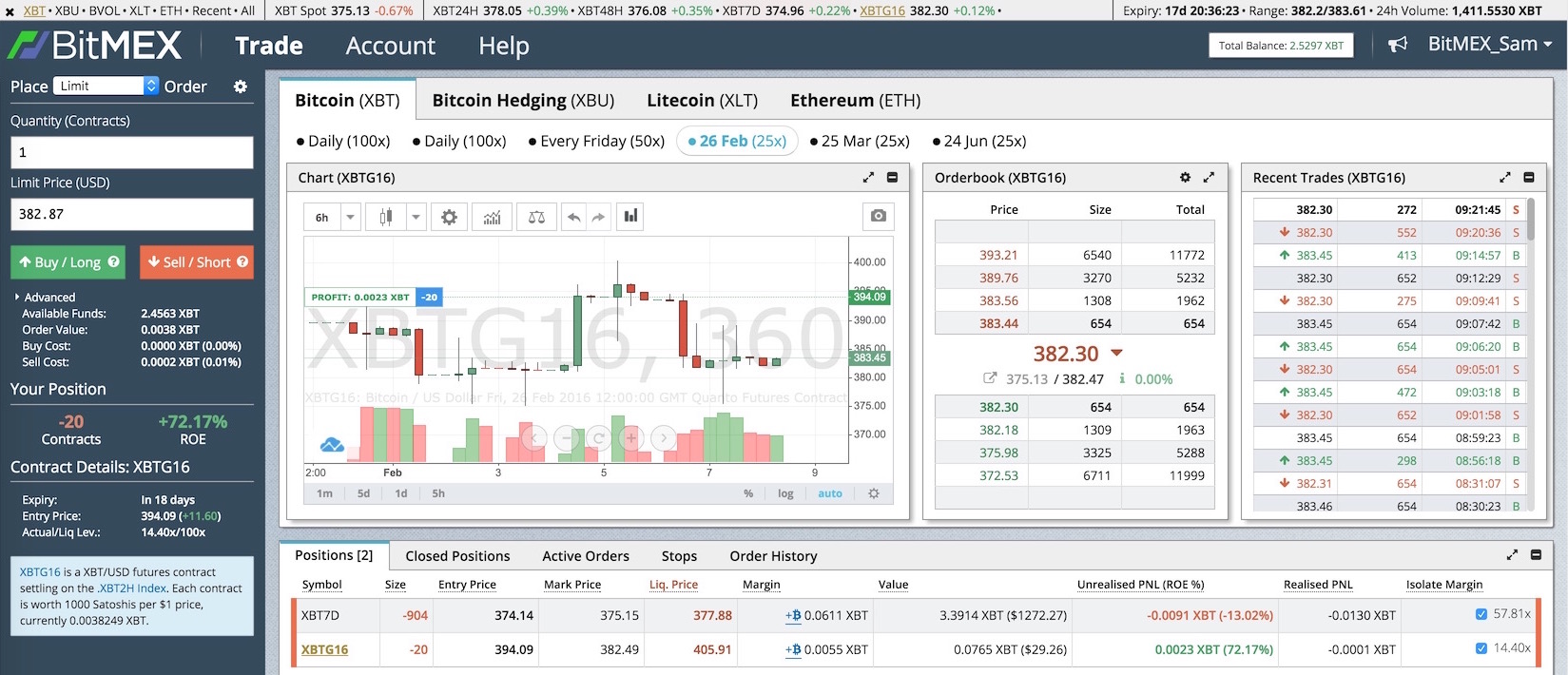The height and width of the screenshot is (675, 1568).
Task: Open the .XBT2H Index link
Action: (132, 588)
